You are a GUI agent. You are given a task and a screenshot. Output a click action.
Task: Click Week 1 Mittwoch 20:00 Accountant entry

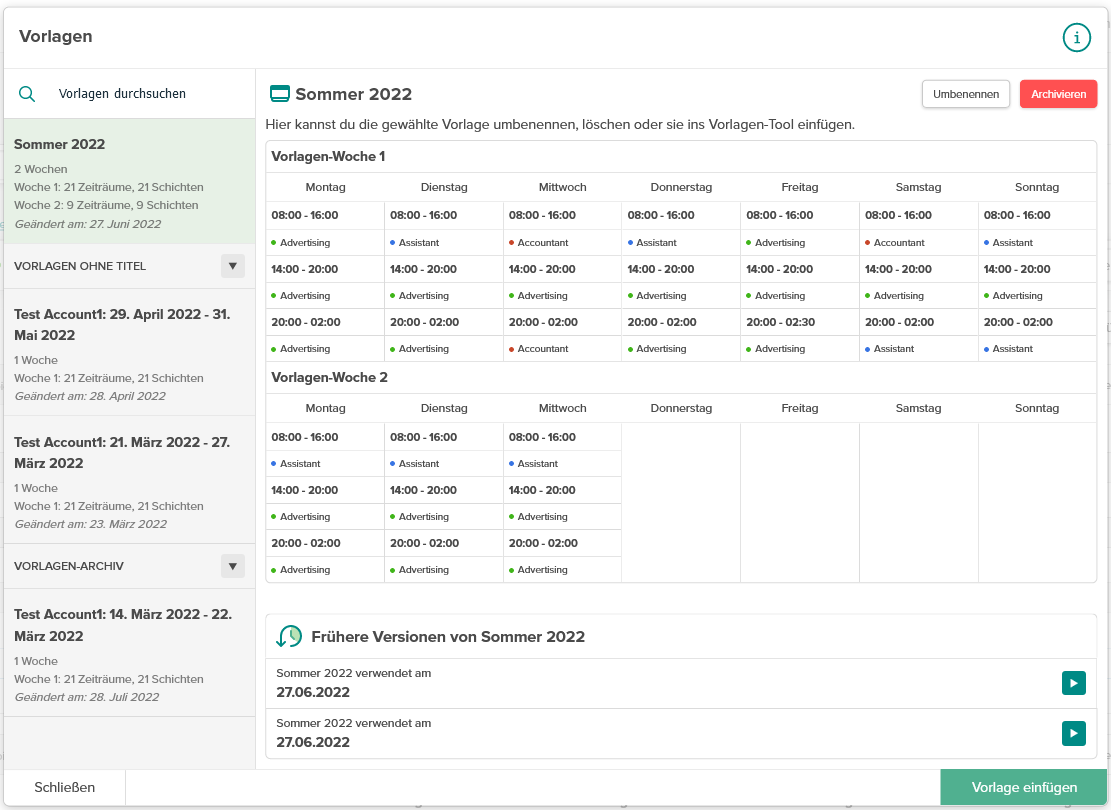[x=538, y=349]
